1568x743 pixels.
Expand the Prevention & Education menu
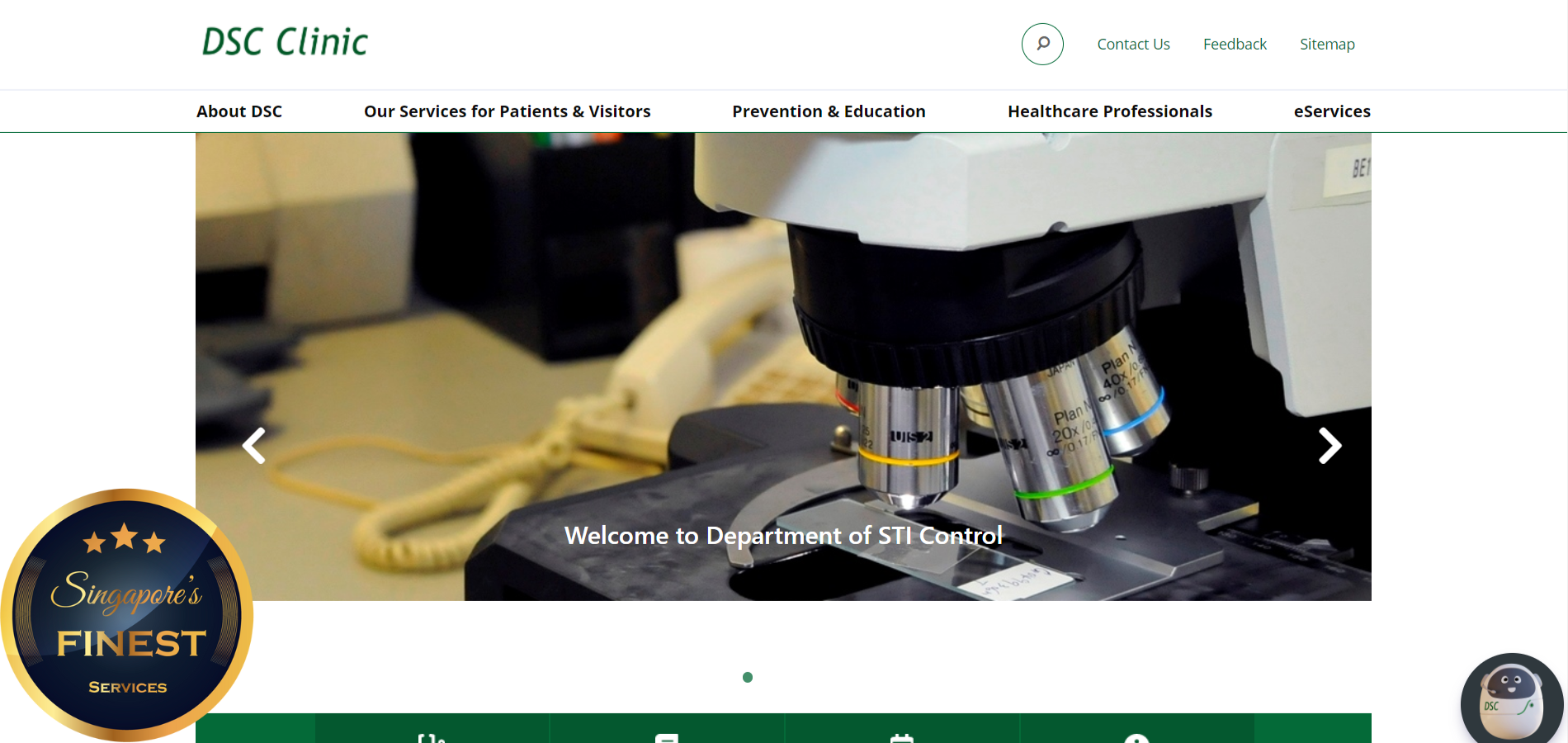[x=829, y=111]
